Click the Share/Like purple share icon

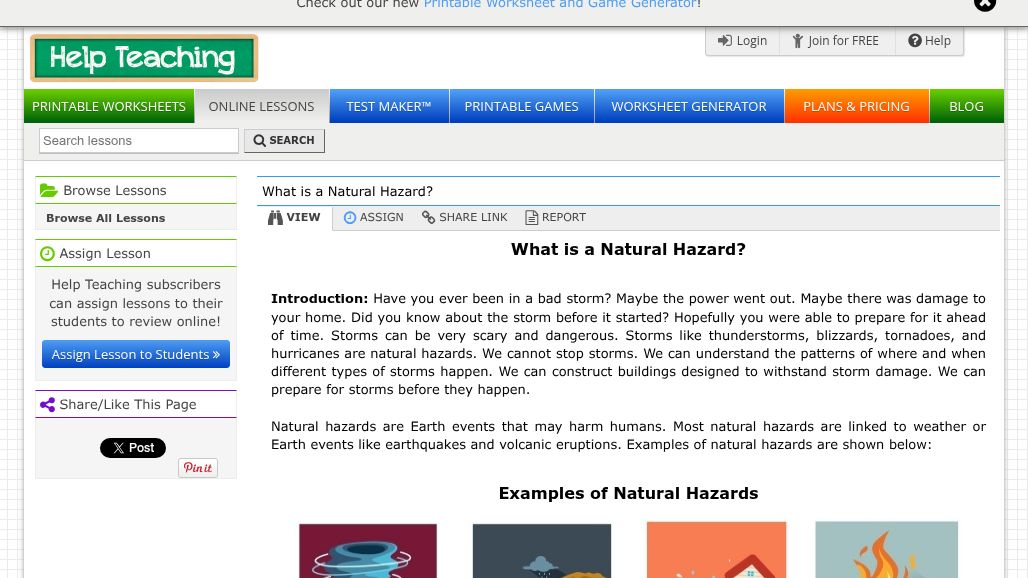[47, 404]
